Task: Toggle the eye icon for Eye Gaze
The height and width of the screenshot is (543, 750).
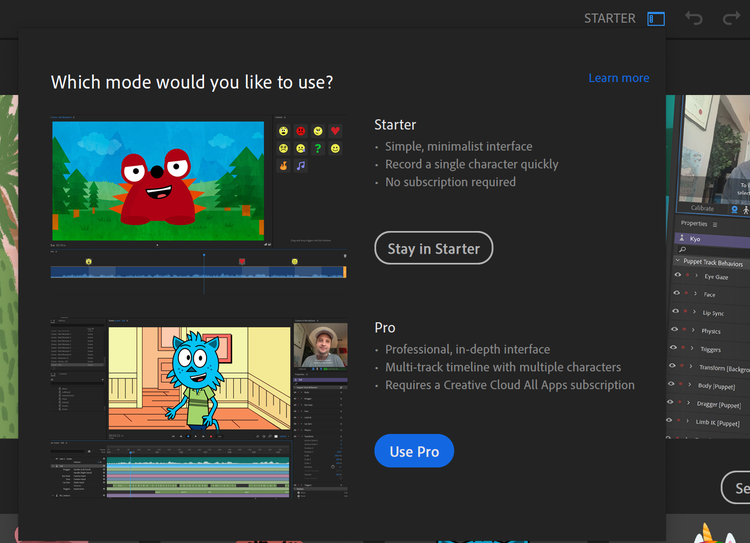Action: tap(676, 276)
